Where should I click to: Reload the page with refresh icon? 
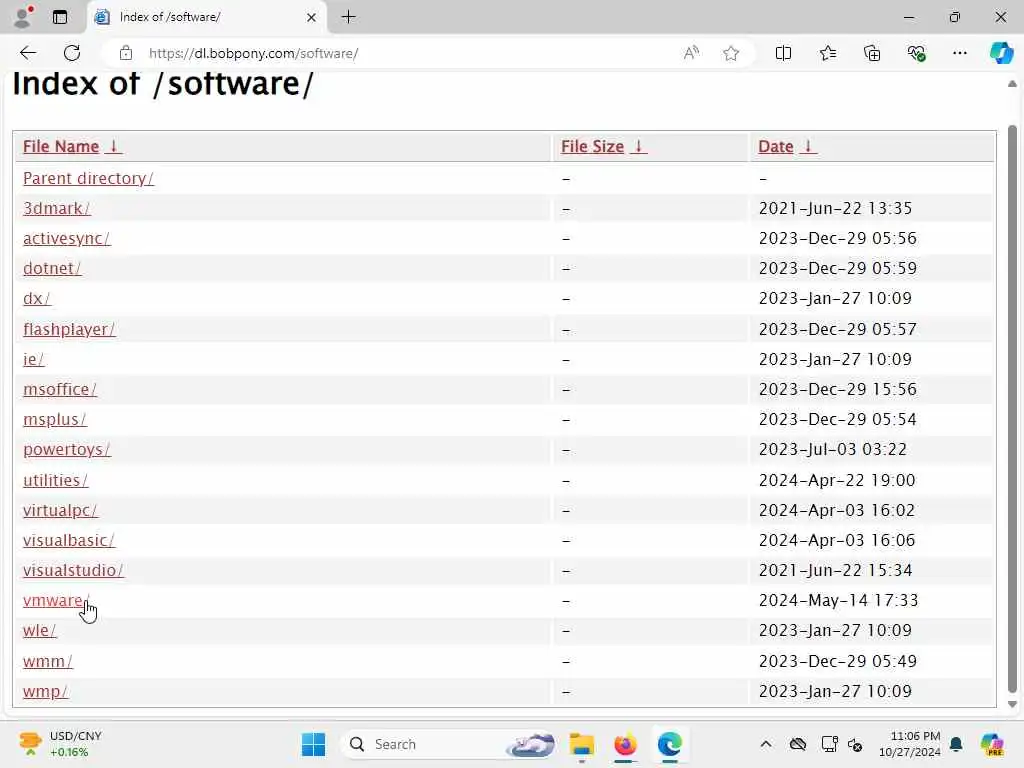[x=72, y=53]
